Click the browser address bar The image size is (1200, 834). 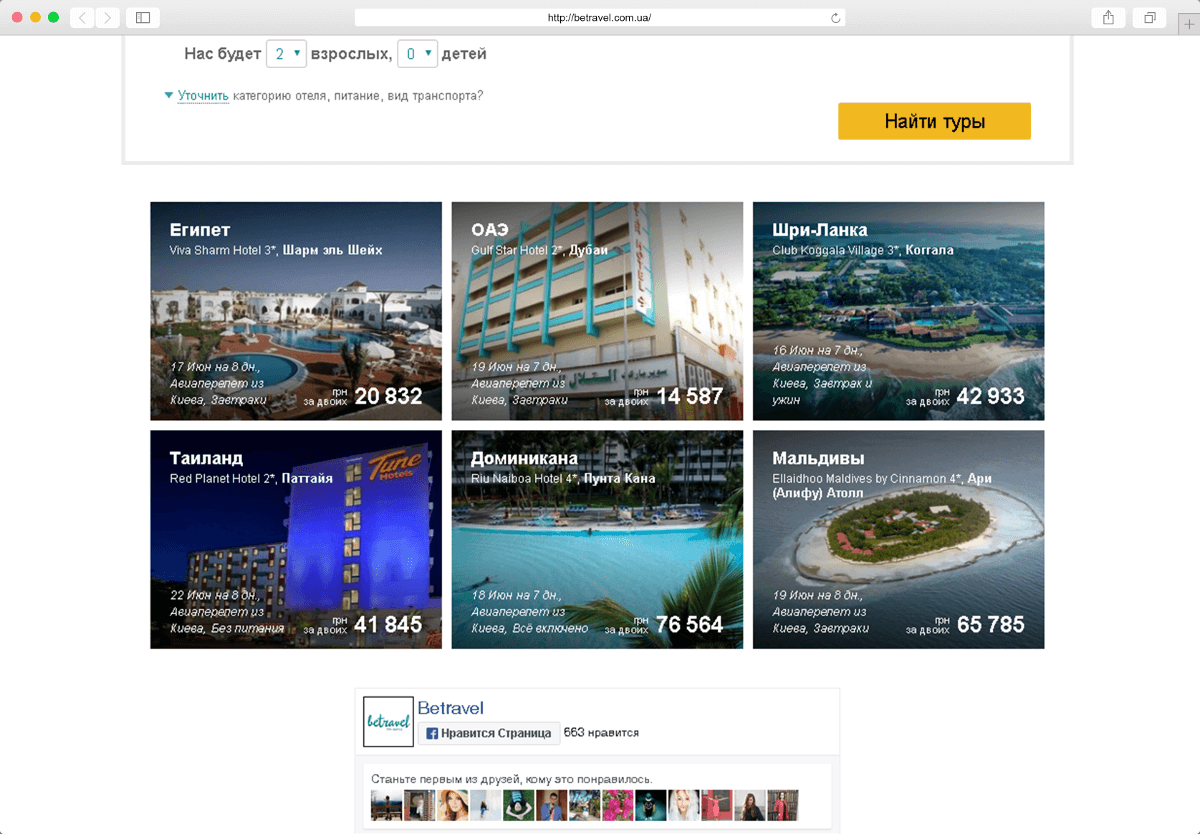click(600, 18)
